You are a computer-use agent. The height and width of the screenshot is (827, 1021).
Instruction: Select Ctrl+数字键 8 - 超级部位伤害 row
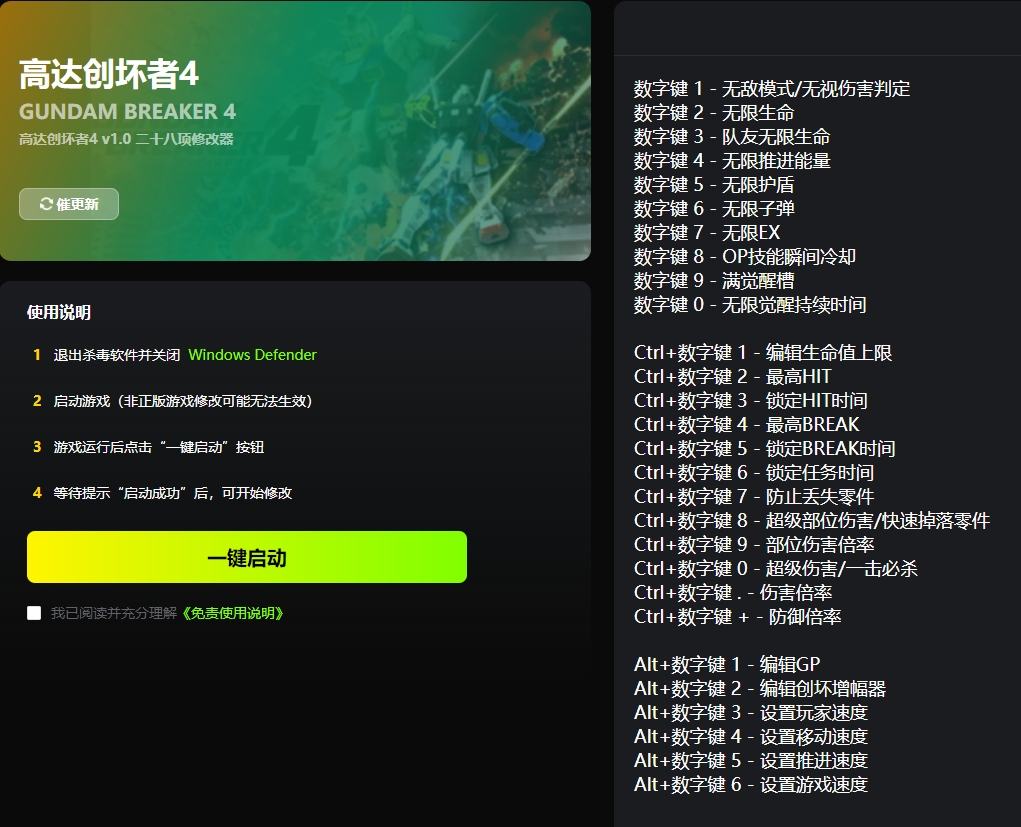812,521
